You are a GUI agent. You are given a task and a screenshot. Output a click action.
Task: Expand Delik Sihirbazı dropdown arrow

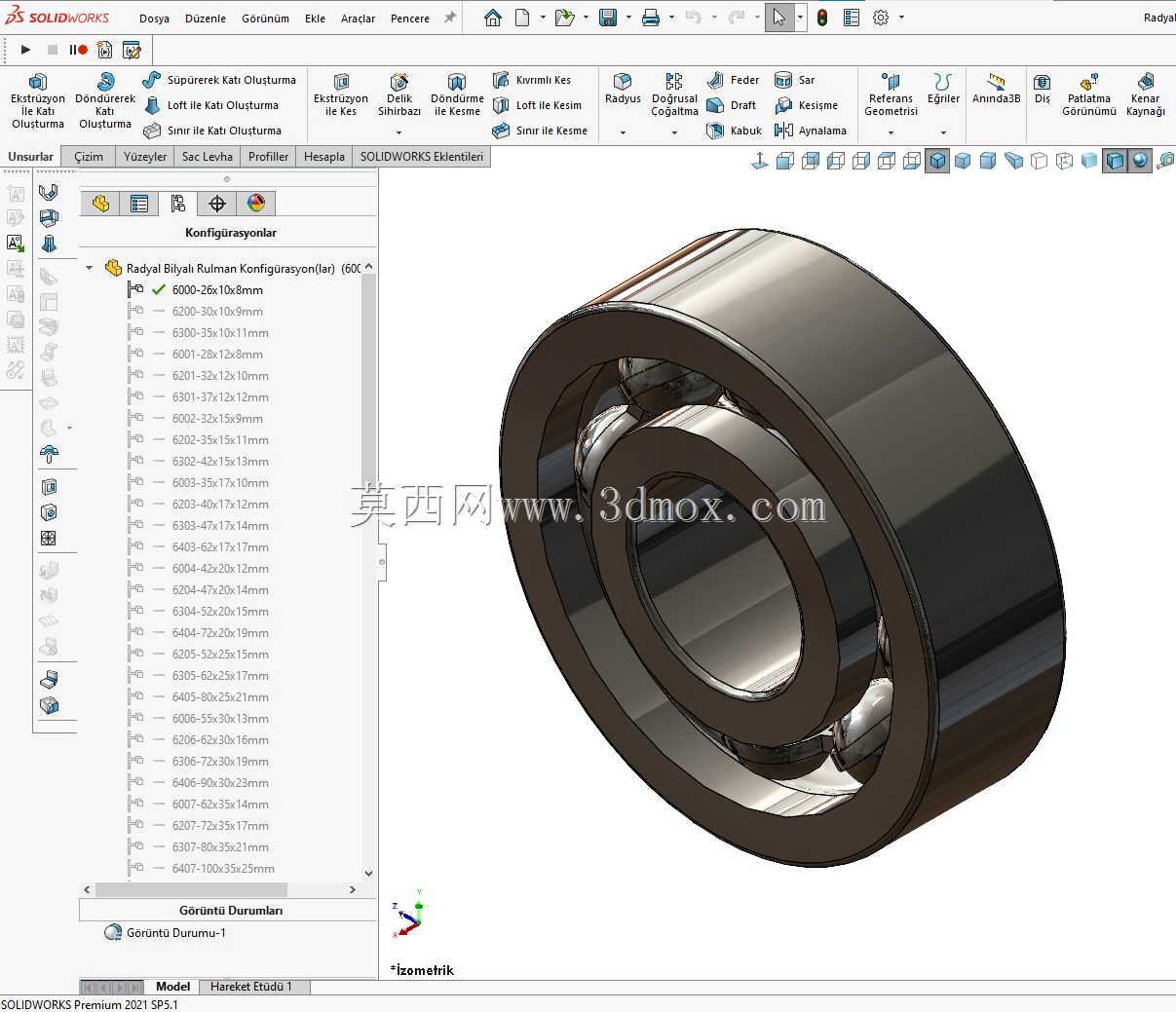tap(399, 132)
